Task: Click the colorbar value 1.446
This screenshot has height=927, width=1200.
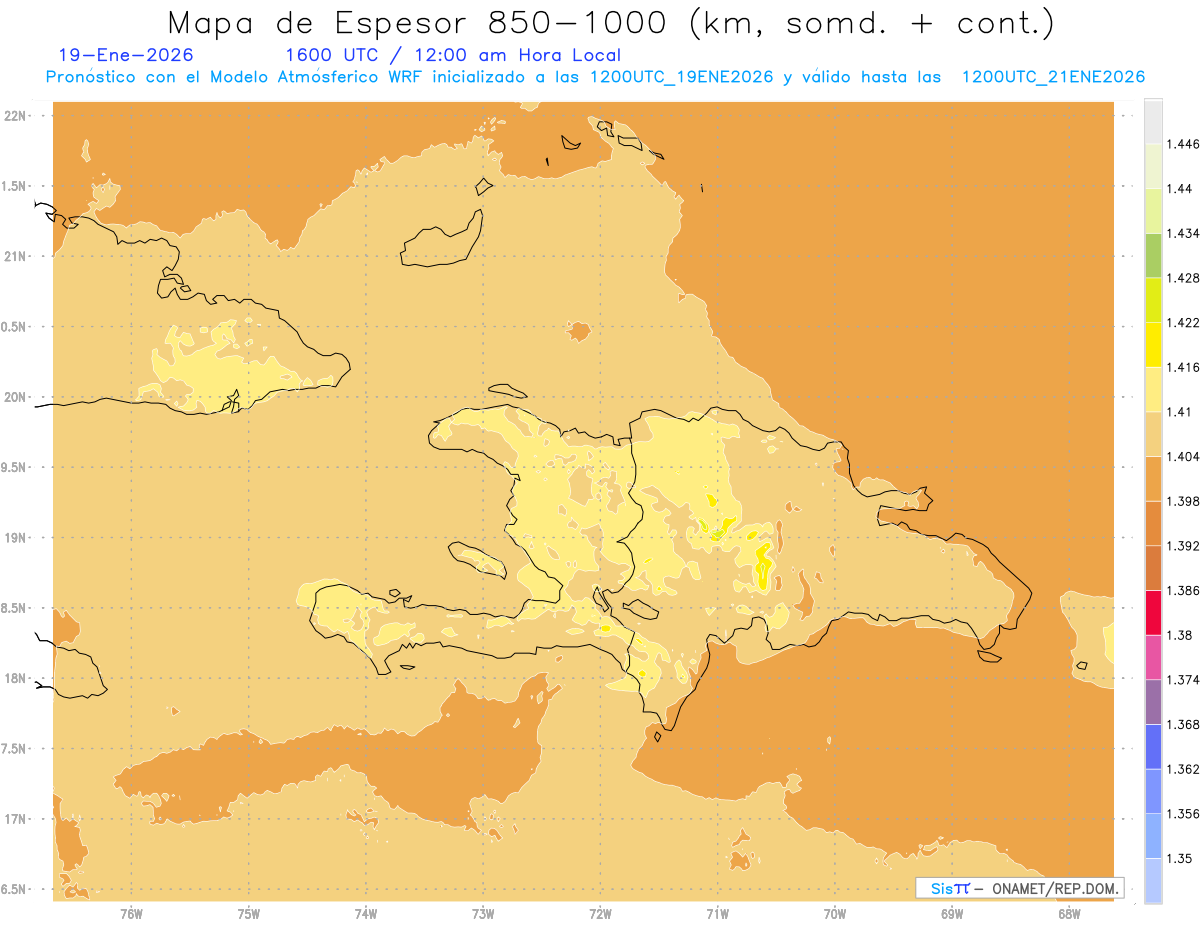Action: tap(1184, 144)
